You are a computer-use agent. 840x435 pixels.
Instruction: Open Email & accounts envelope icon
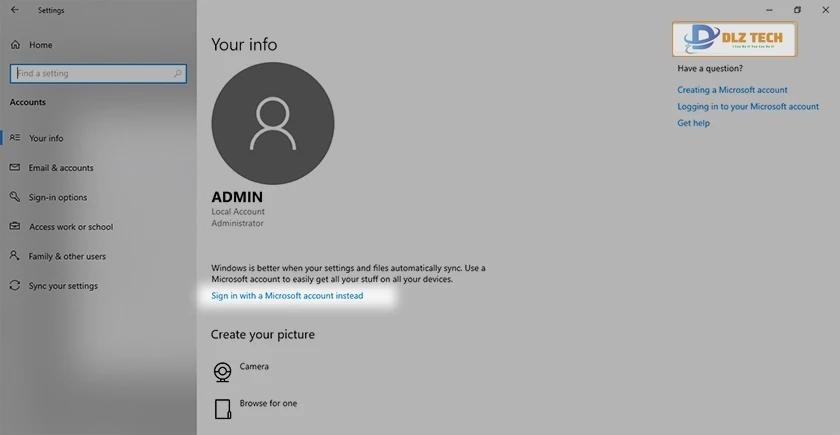[15, 168]
